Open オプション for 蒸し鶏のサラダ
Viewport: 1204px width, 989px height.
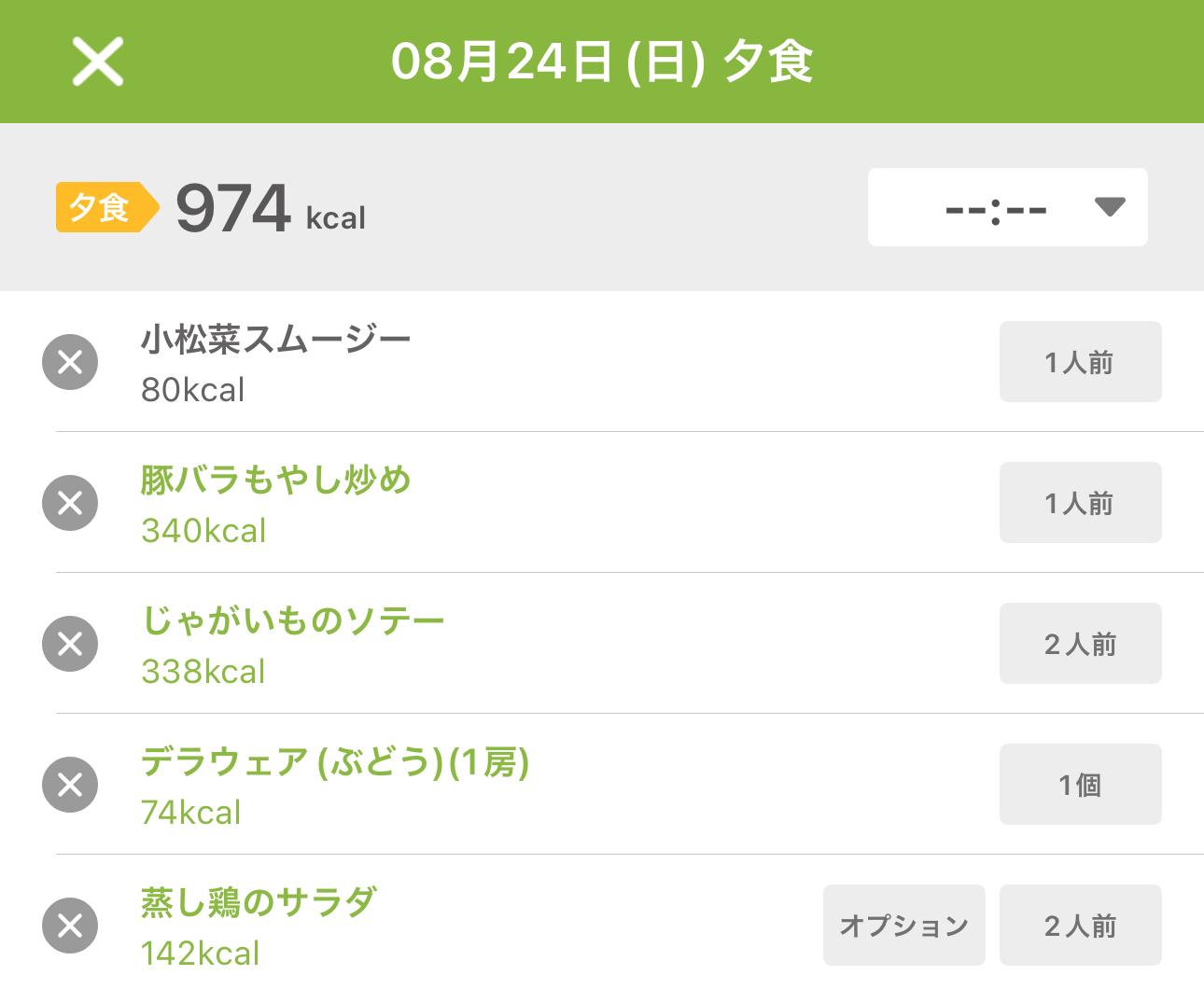pyautogui.click(x=904, y=926)
